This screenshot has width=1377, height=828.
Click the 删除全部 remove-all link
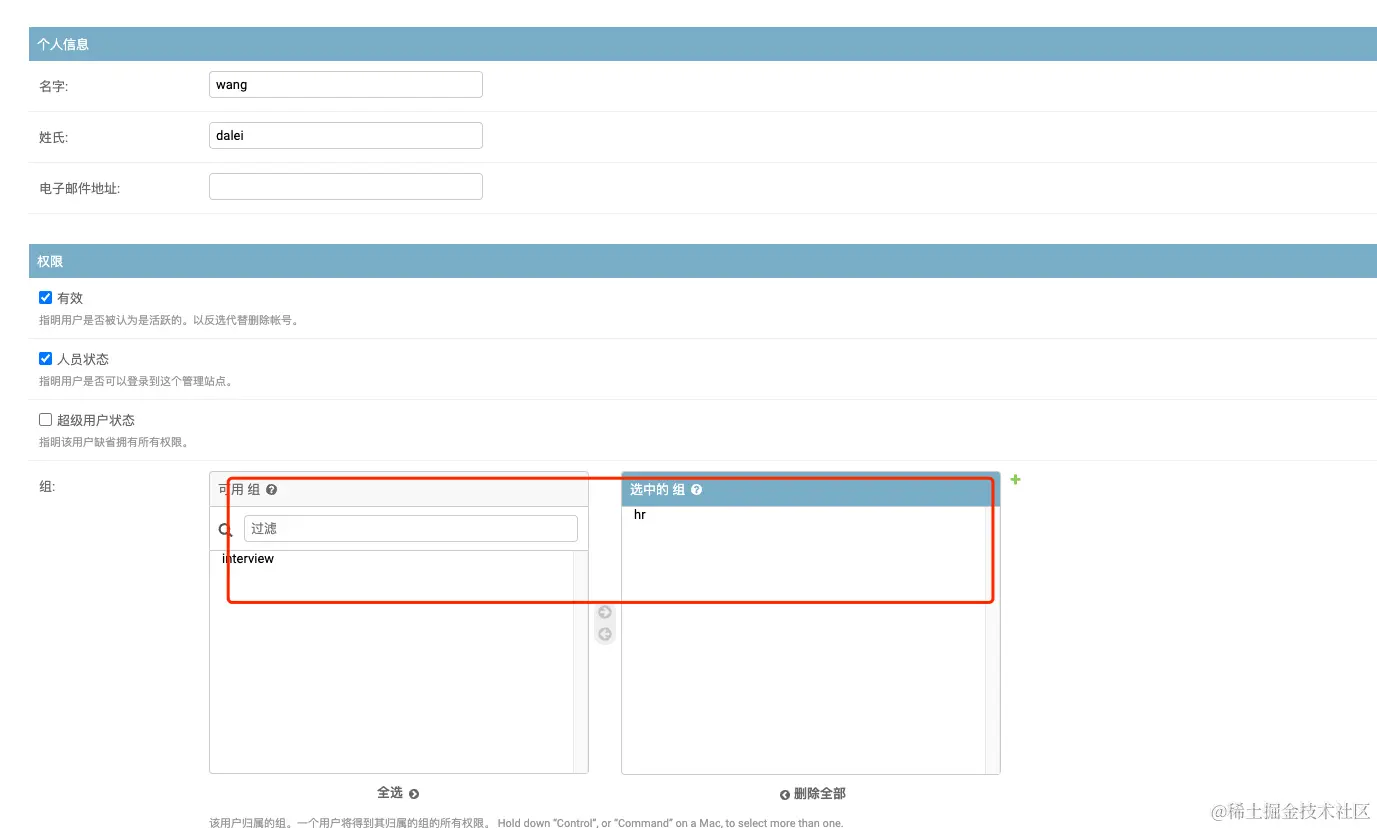(x=813, y=794)
